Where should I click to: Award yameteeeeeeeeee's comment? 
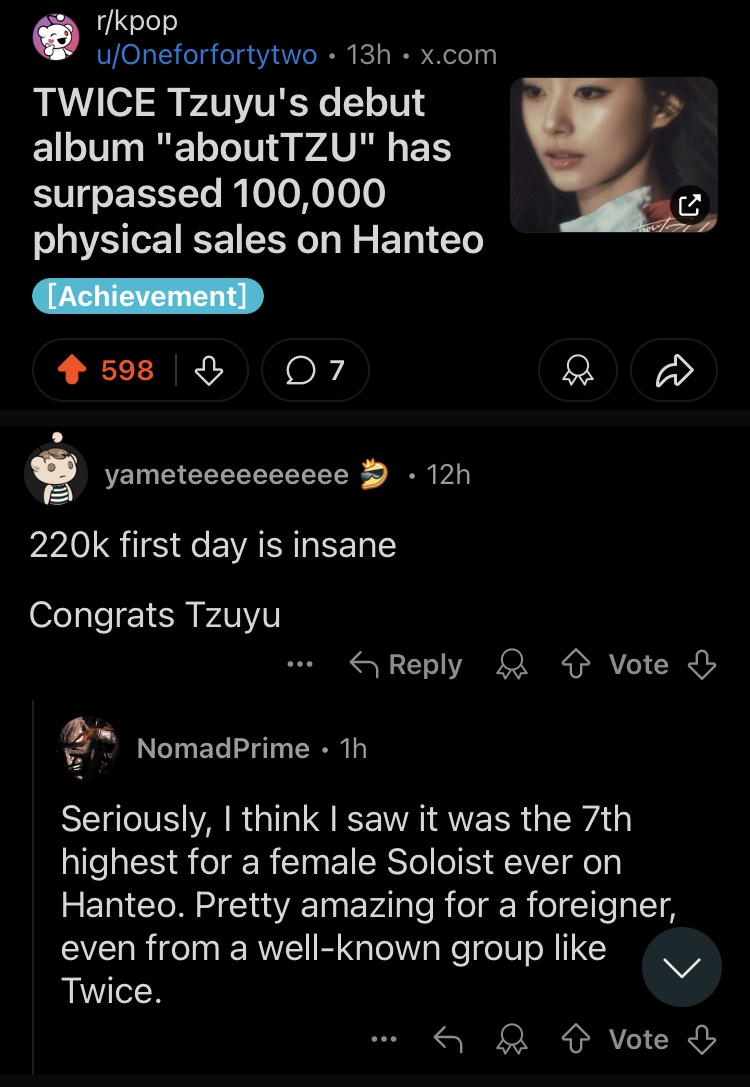click(511, 665)
